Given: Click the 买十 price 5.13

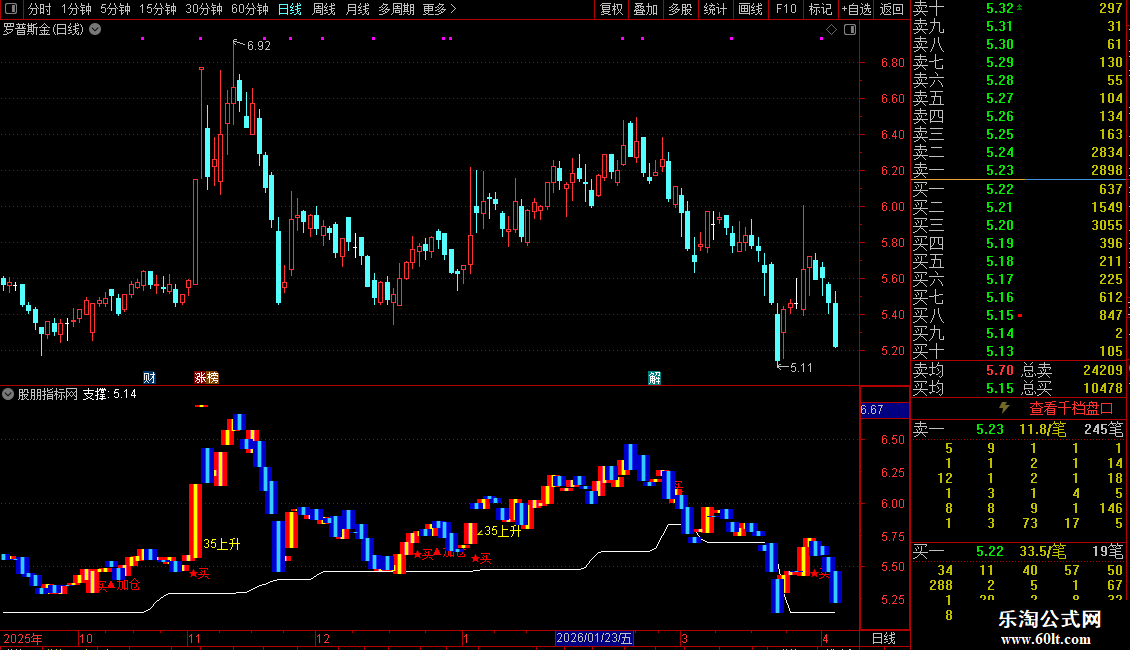Looking at the screenshot, I should point(1000,351).
